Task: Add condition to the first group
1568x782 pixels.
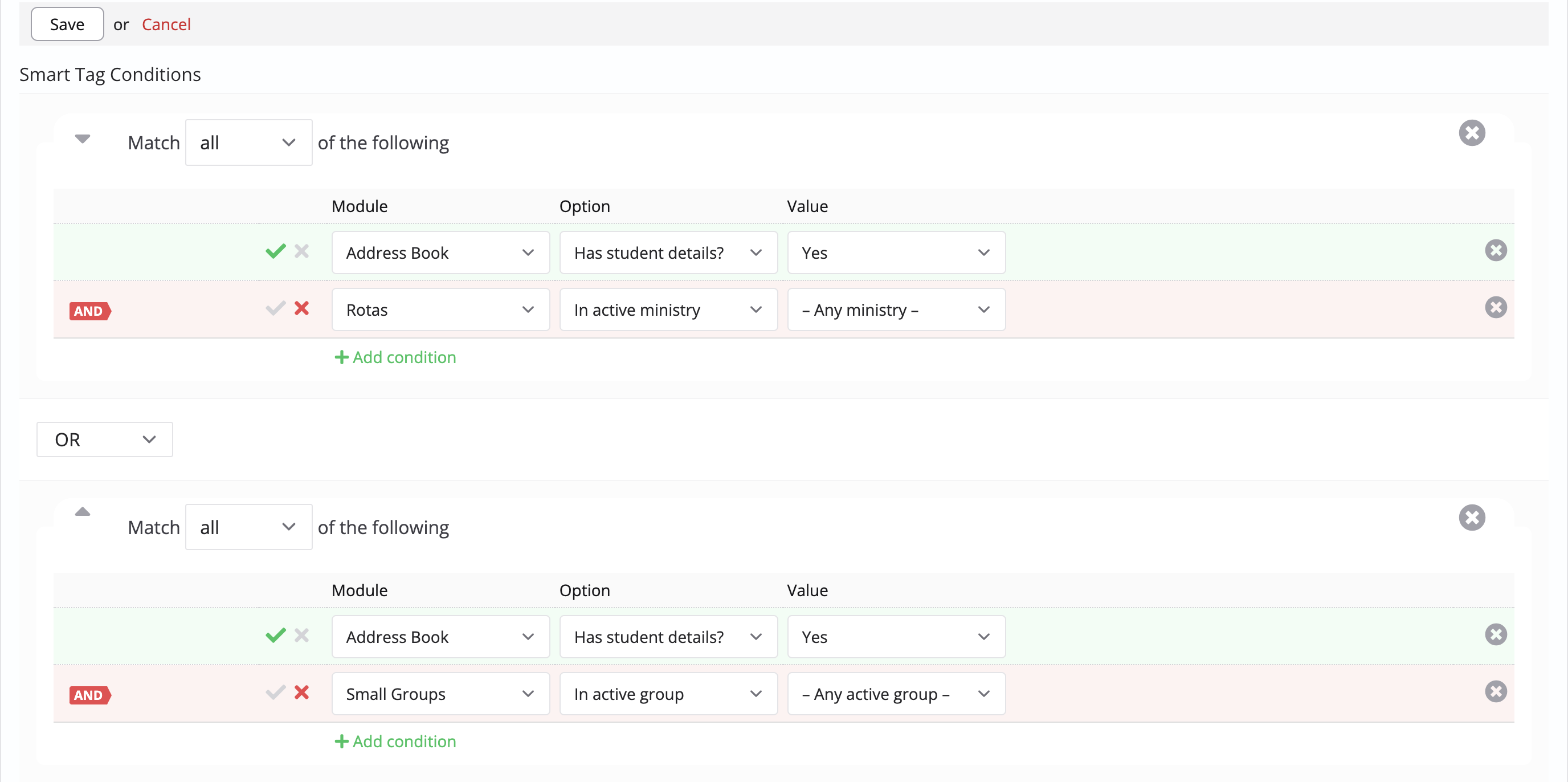Action: tap(395, 357)
